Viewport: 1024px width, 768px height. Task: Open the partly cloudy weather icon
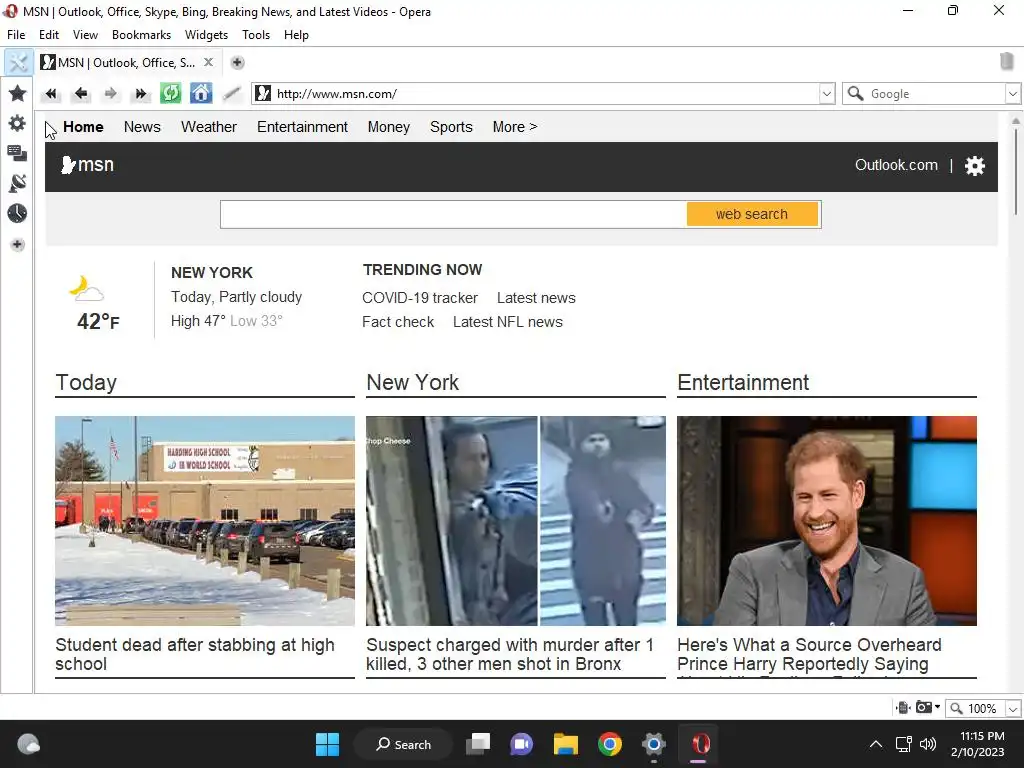click(87, 289)
